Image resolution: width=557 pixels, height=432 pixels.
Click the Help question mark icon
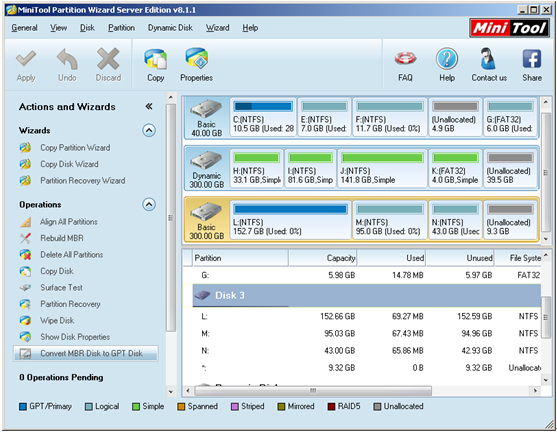[x=447, y=59]
